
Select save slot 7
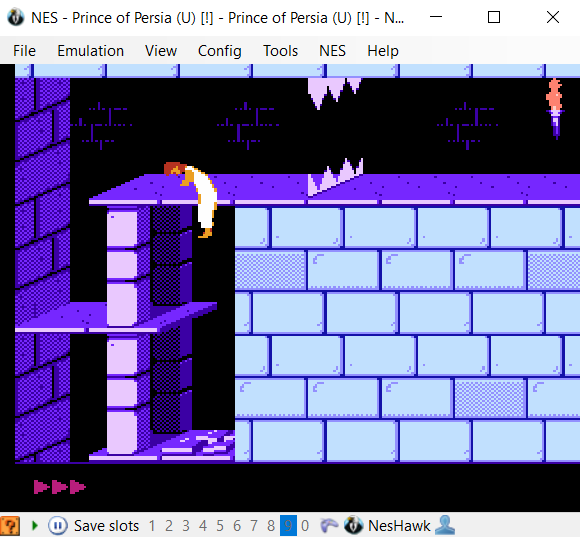point(254,526)
